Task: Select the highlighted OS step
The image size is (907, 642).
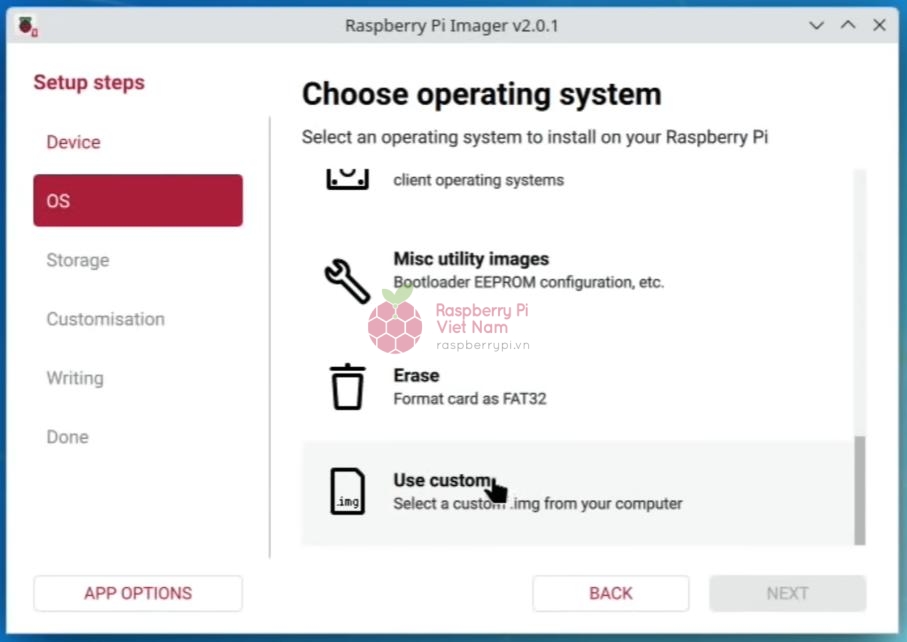Action: click(x=138, y=200)
